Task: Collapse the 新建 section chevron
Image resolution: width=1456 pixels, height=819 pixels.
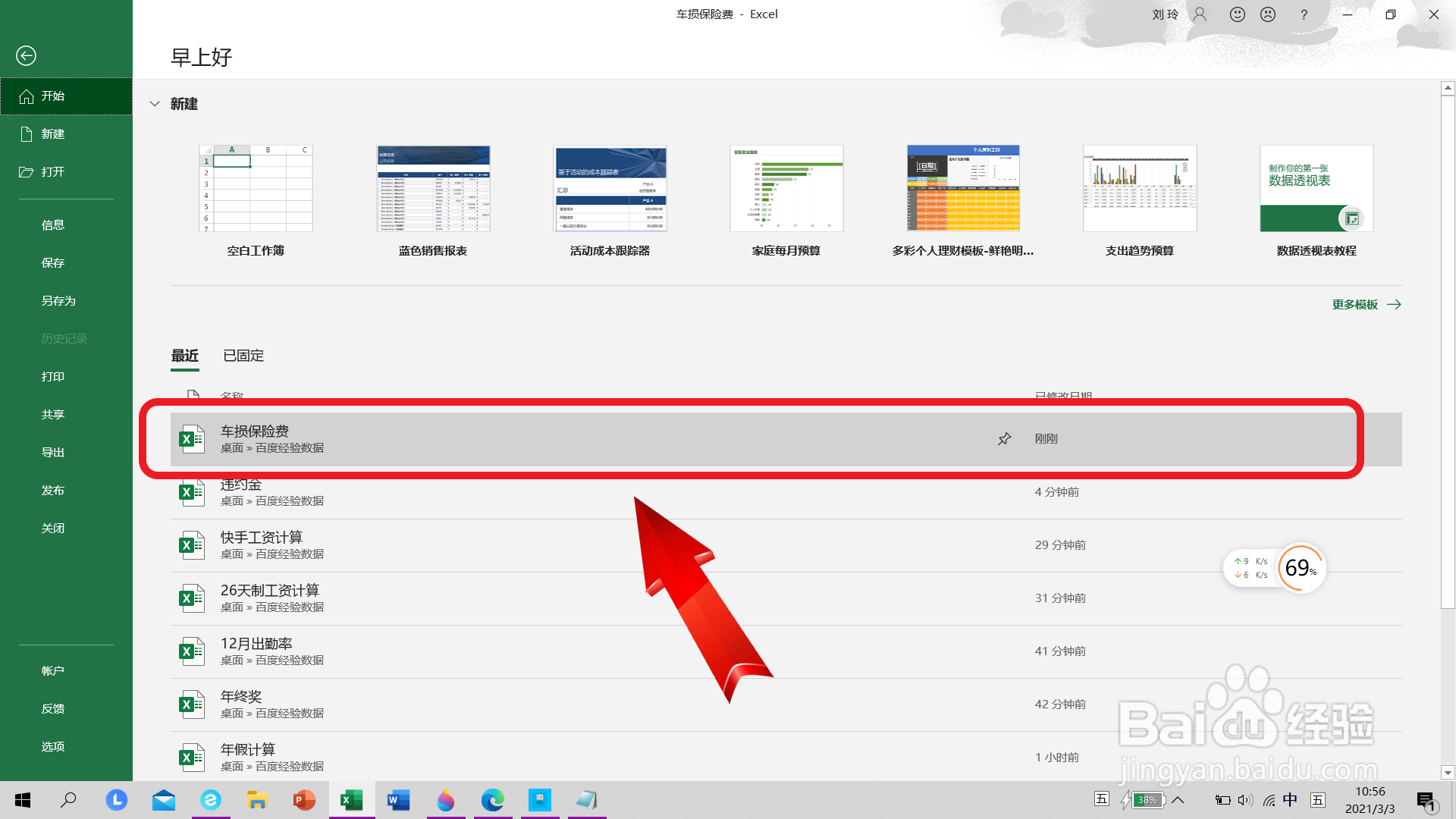Action: pyautogui.click(x=155, y=104)
